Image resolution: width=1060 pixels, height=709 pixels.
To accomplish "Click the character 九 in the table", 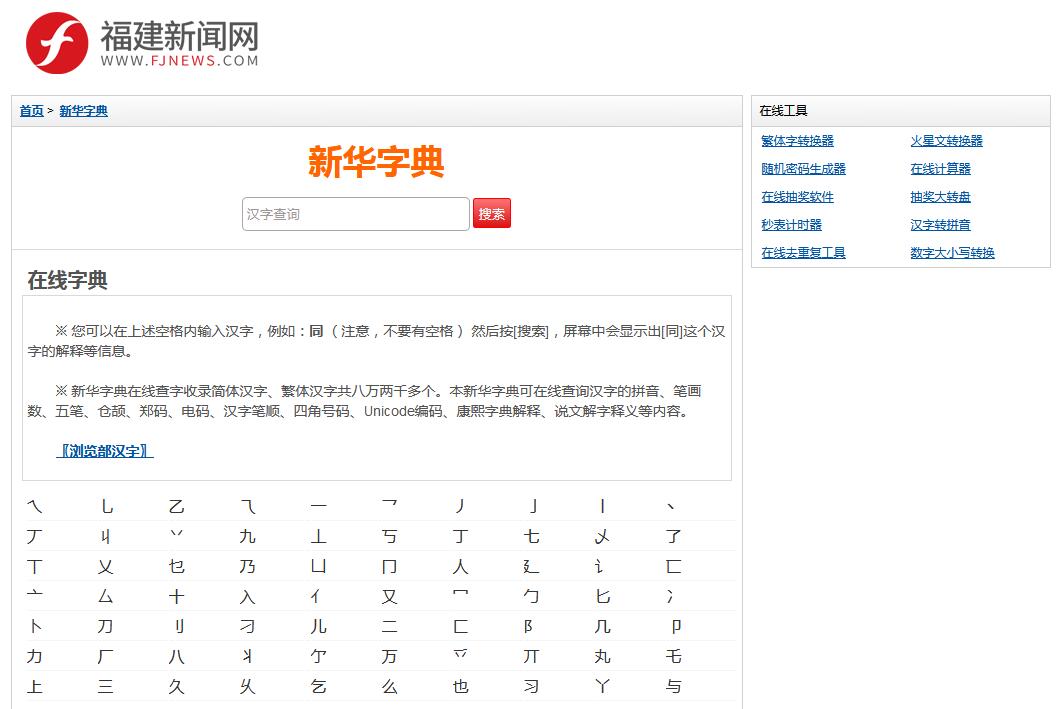I will pos(248,536).
